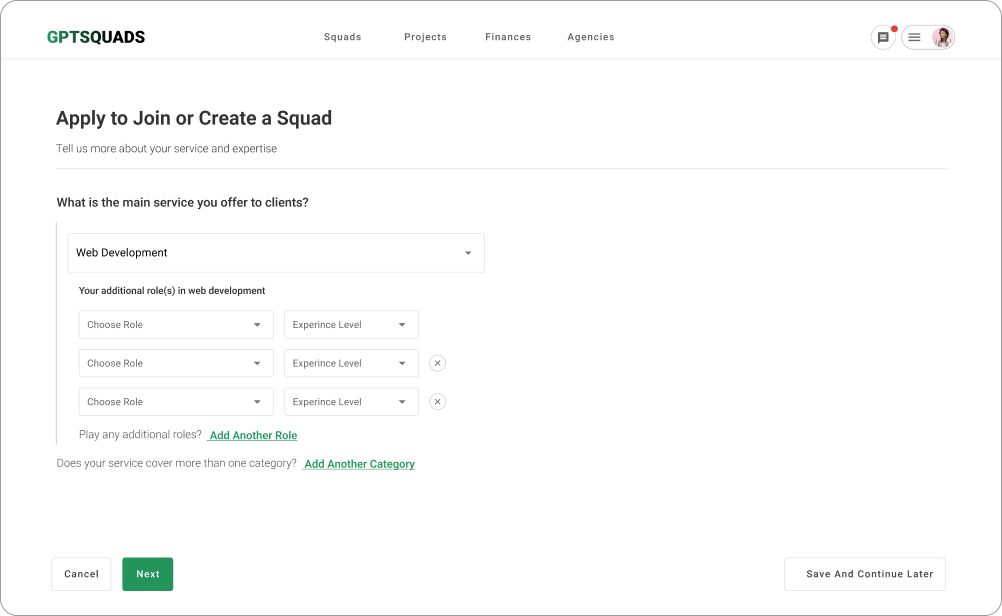Open the chat messages icon
Image resolution: width=1002 pixels, height=616 pixels.
(x=883, y=37)
